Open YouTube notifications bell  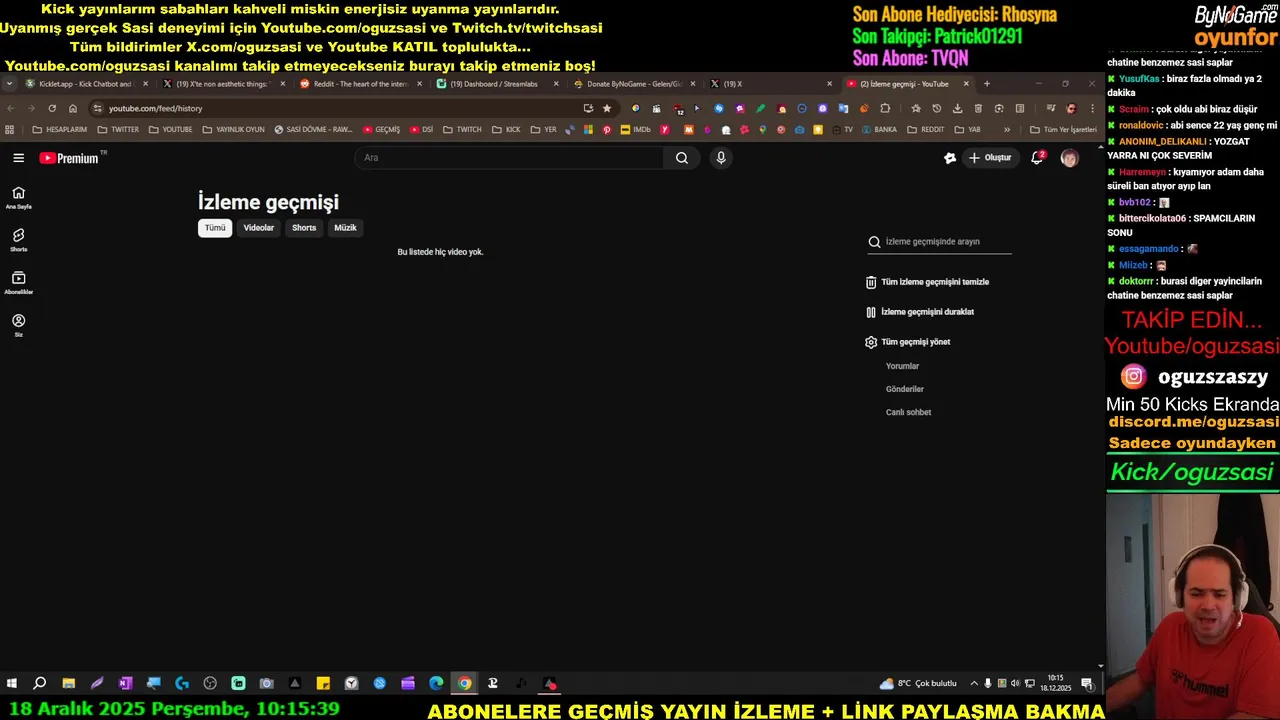point(1037,158)
